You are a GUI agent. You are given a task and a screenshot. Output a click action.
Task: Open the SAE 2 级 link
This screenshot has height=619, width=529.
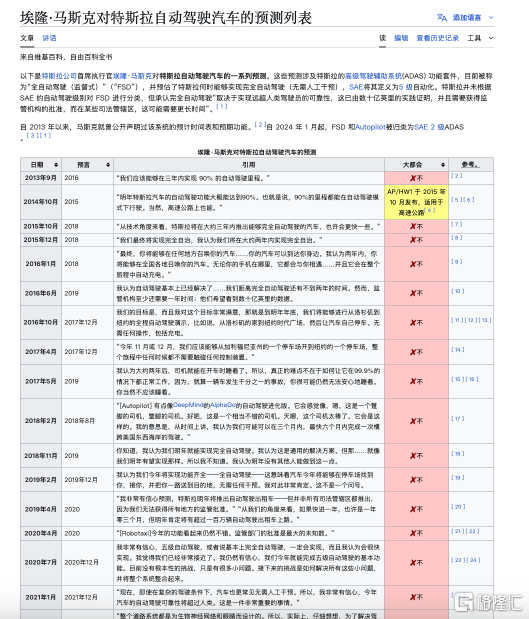click(x=429, y=127)
